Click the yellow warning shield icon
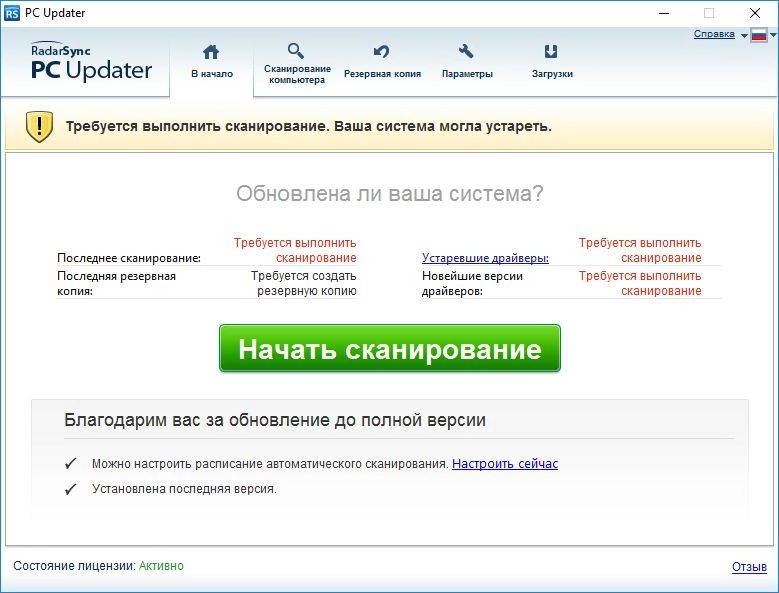The image size is (779, 593). pyautogui.click(x=39, y=126)
